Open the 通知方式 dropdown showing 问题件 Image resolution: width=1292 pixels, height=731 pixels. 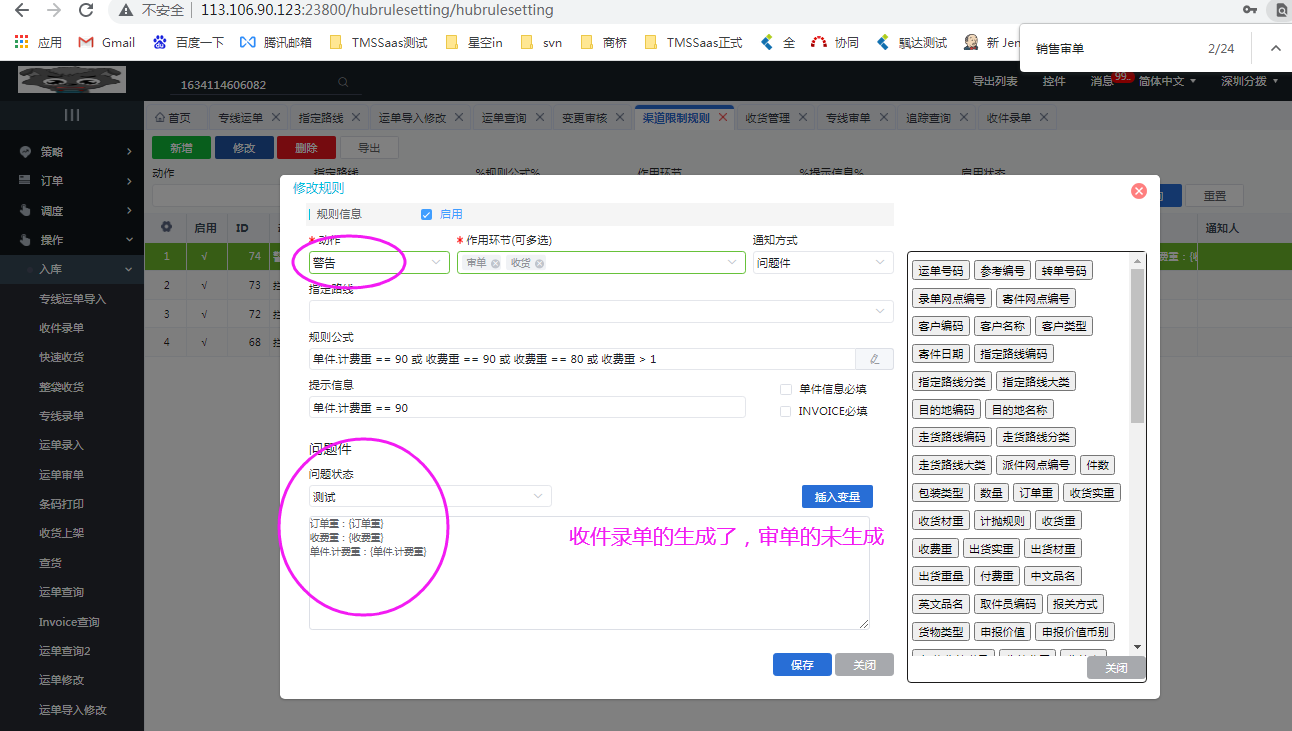coord(822,262)
